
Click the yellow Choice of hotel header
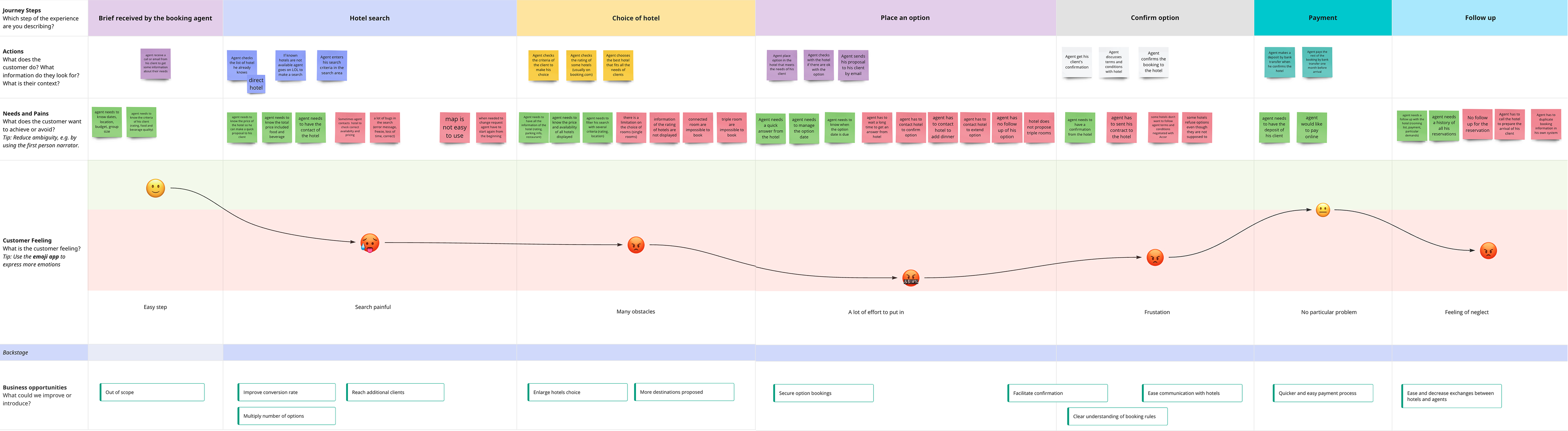636,18
